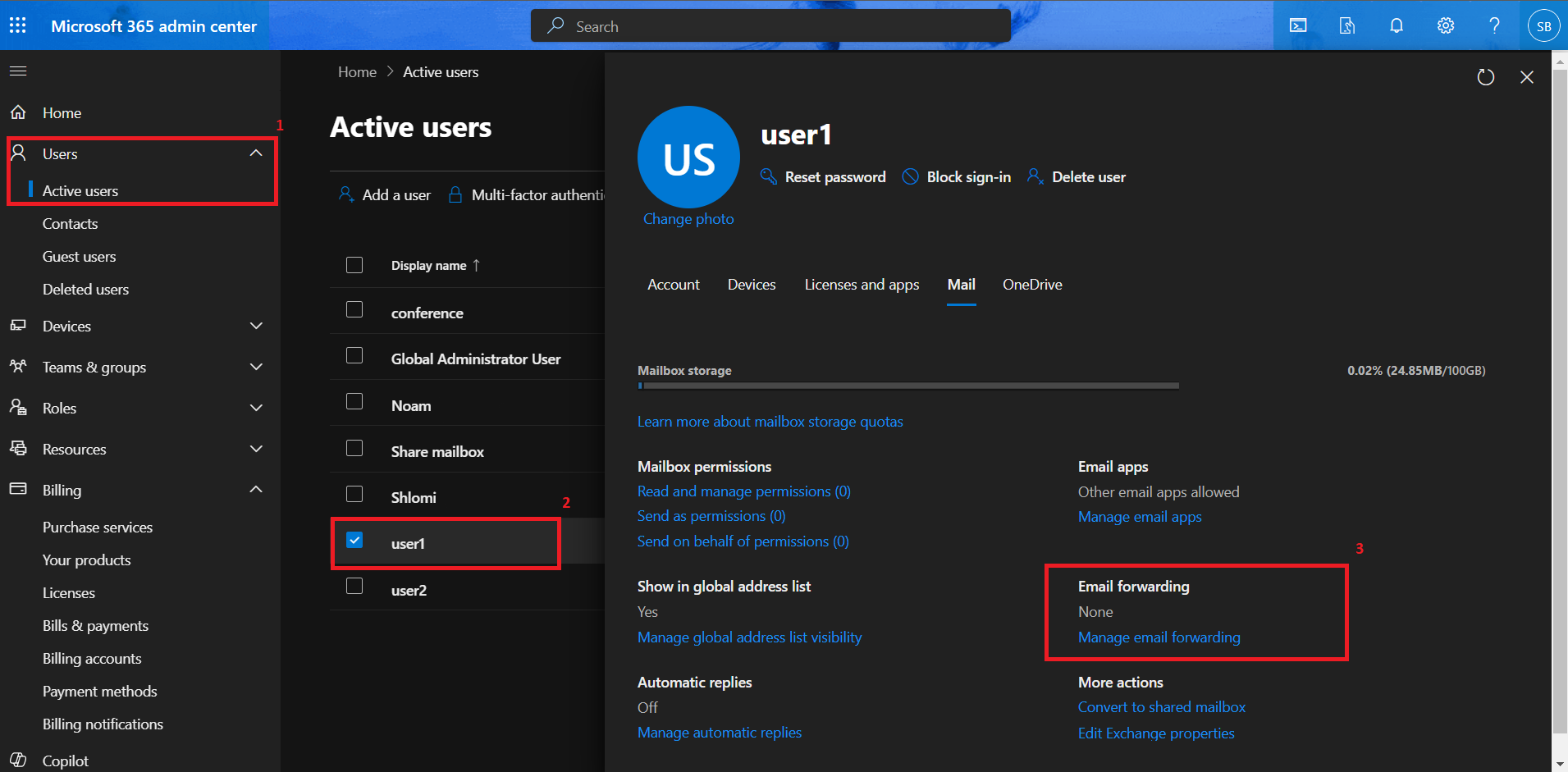1568x772 pixels.
Task: Check the Noam user checkbox
Action: point(354,401)
